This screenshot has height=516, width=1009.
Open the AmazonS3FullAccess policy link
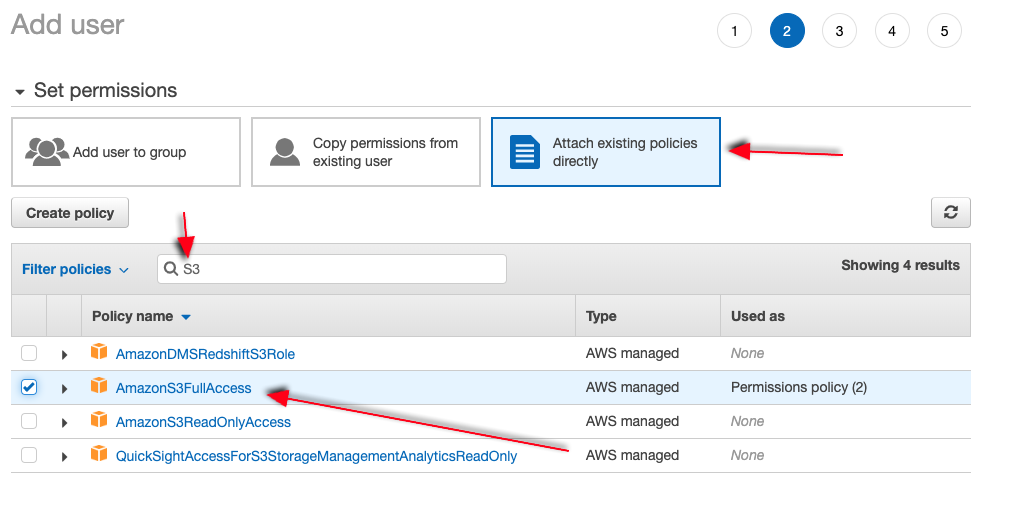coord(183,388)
